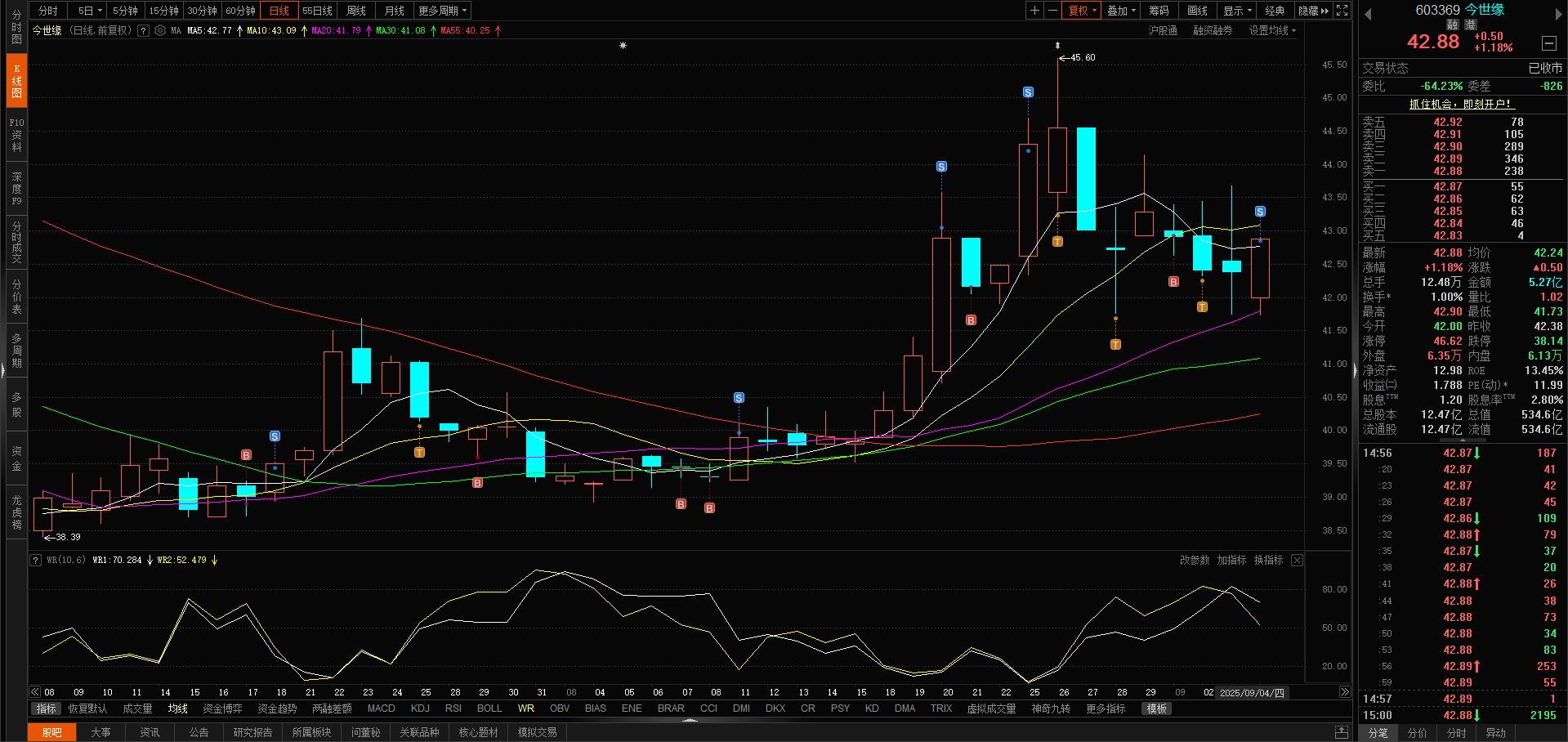Viewport: 1568px width, 742px height.
Task: Open 深度F9 sidebar item
Action: point(16,189)
